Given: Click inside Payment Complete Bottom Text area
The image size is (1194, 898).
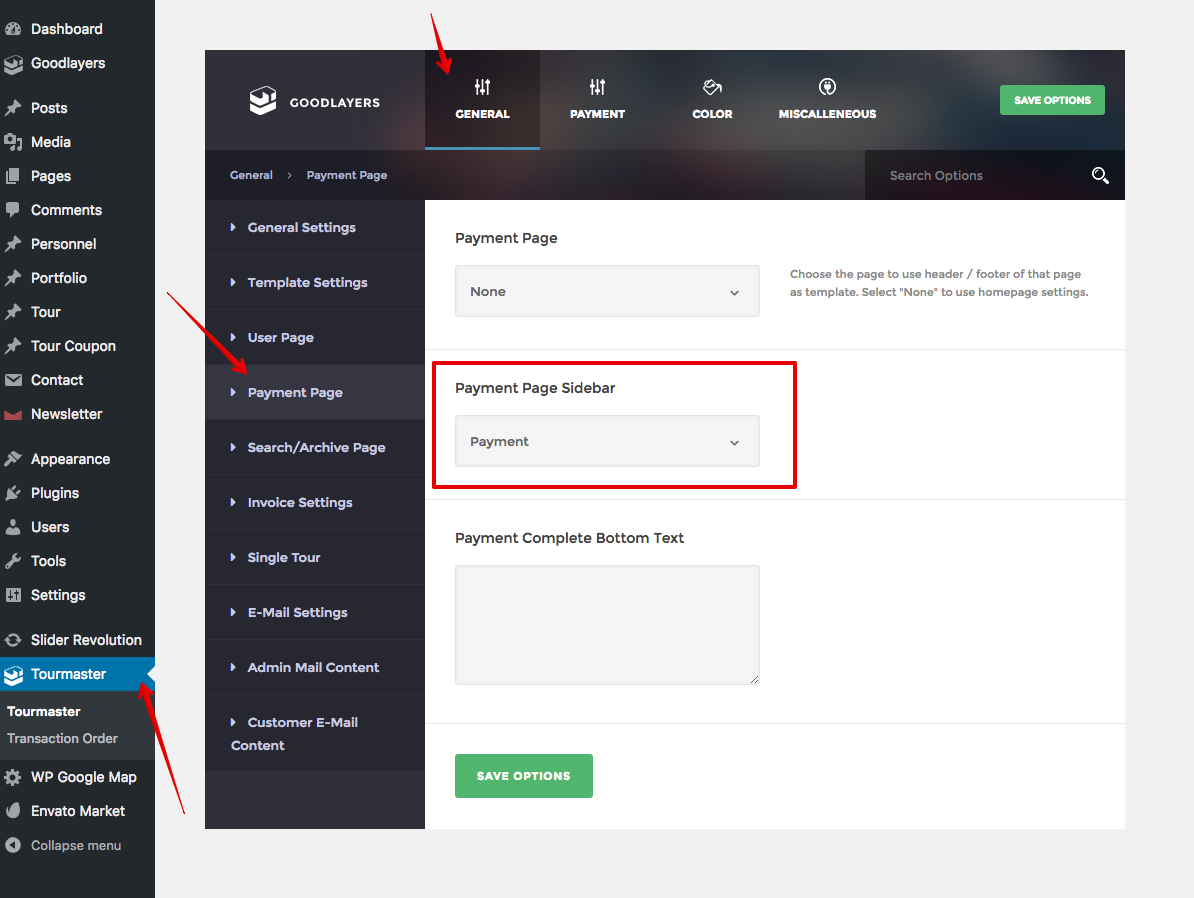Looking at the screenshot, I should (607, 625).
